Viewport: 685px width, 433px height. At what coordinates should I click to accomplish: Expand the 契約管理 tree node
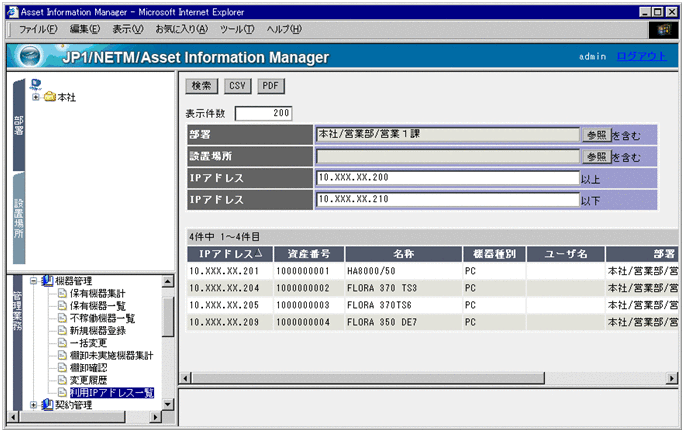pyautogui.click(x=34, y=405)
